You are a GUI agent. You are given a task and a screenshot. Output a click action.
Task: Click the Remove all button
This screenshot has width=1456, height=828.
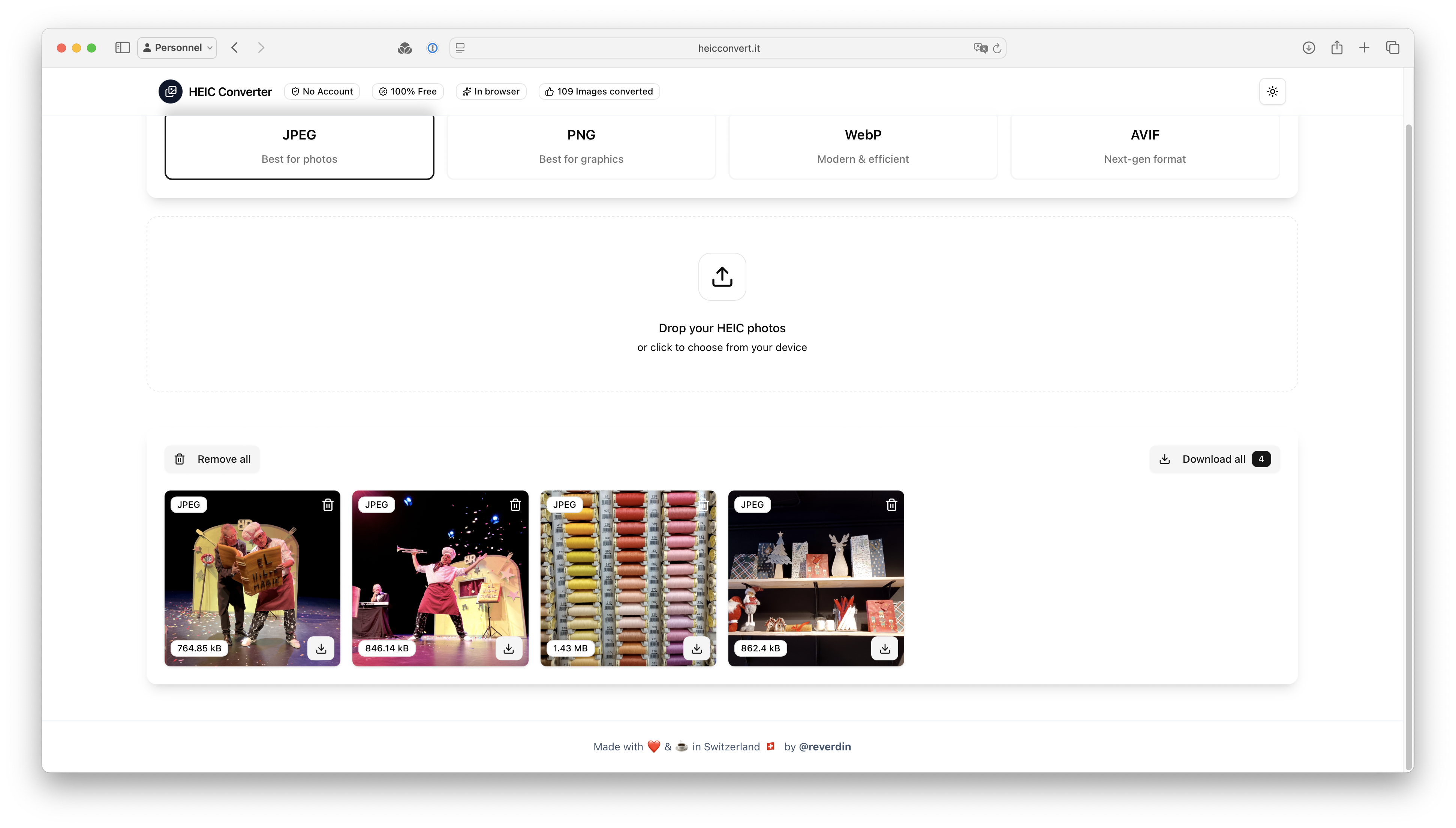tap(211, 459)
